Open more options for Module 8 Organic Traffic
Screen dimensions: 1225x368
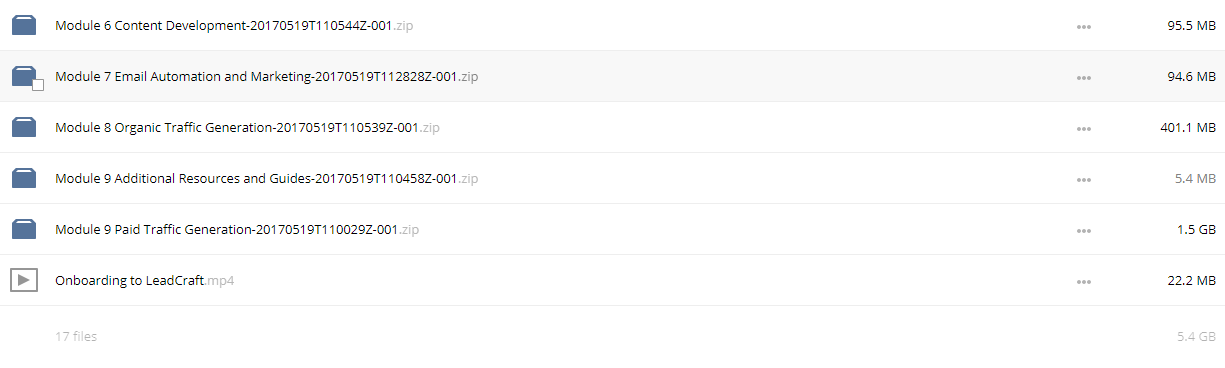[1084, 129]
